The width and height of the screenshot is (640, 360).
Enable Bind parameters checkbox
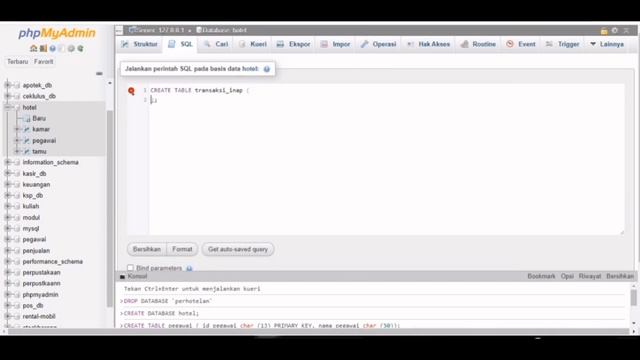pyautogui.click(x=130, y=268)
